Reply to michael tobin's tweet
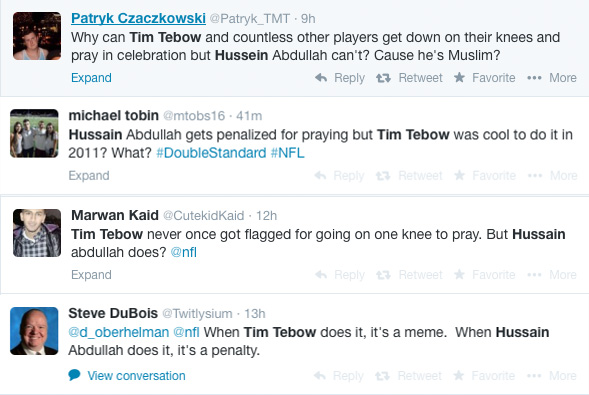Viewport: 589px width, 395px height. [x=339, y=175]
